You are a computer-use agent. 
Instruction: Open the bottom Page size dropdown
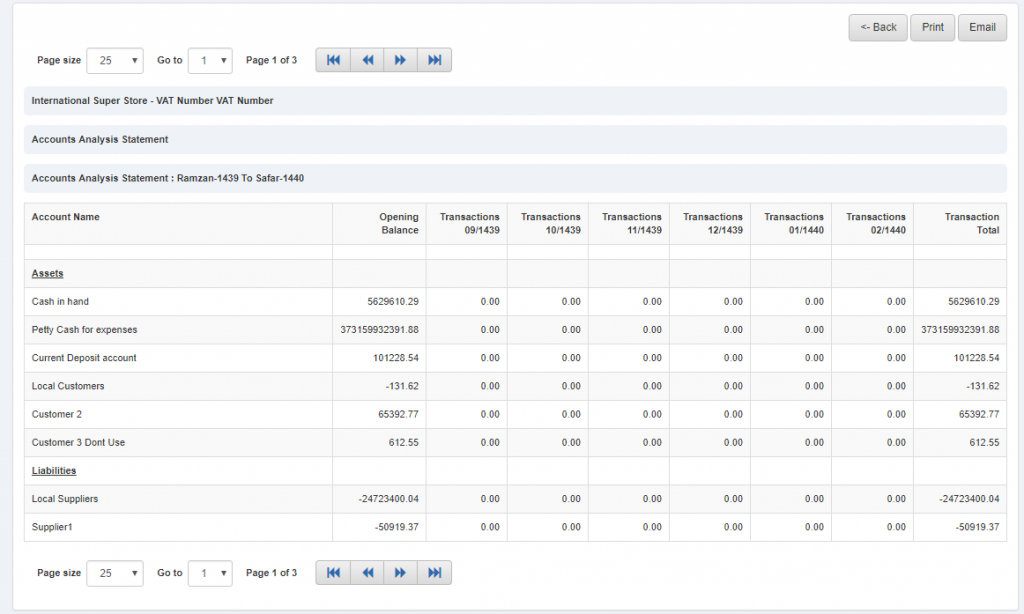click(114, 572)
